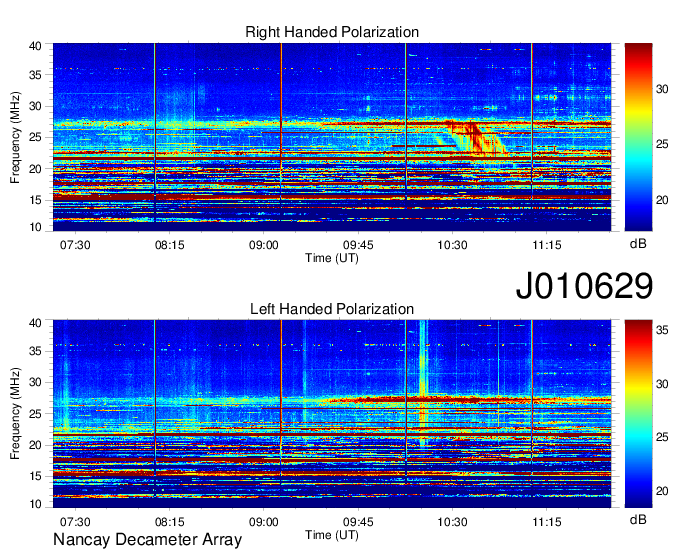This screenshot has height=552, width=680.
Task: Click the "20" frequency tick of the Right Handed plot
Action: click(36, 169)
